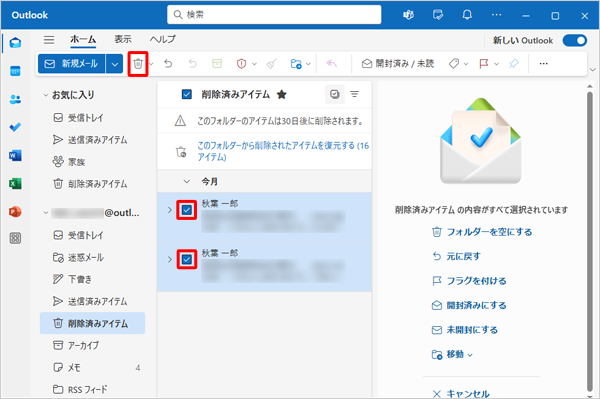The image size is (600, 399).
Task: Click the recover deleted items link
Action: point(283,151)
